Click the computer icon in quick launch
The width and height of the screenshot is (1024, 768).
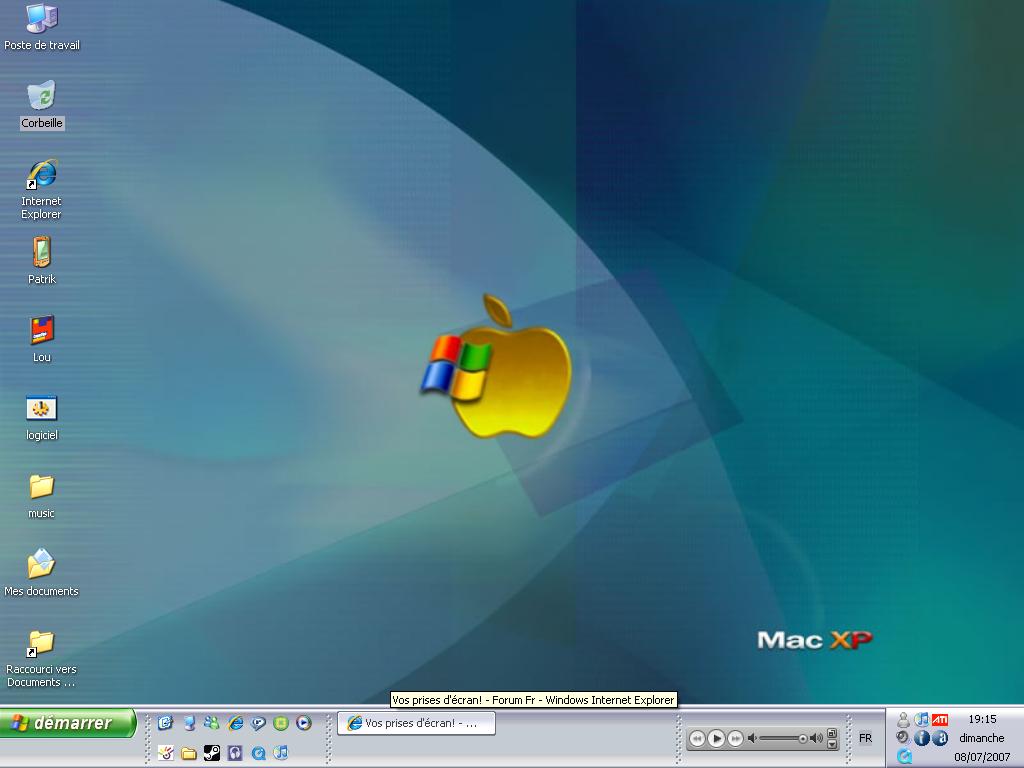pyautogui.click(x=189, y=723)
